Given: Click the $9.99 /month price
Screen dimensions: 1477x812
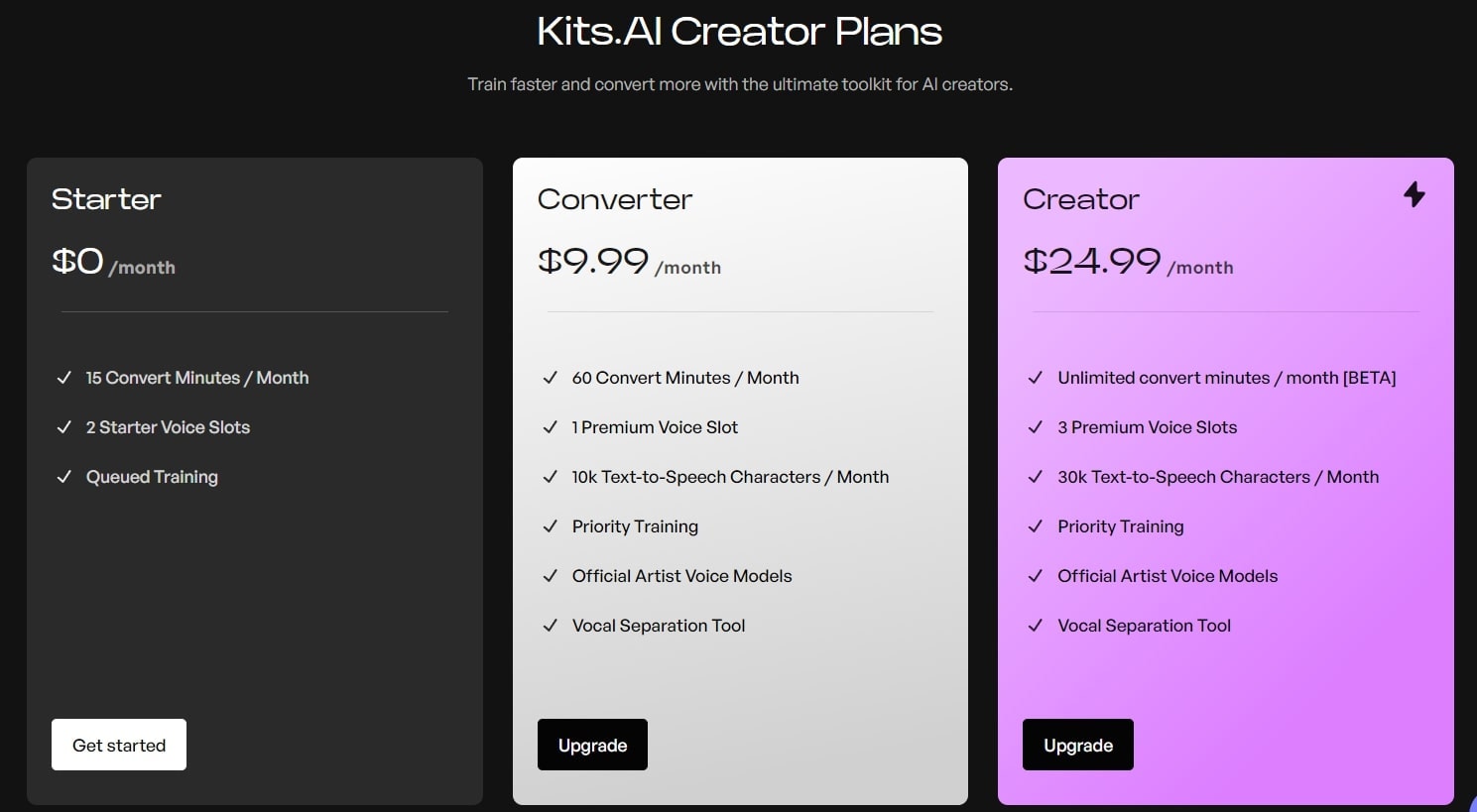Looking at the screenshot, I should click(x=629, y=262).
